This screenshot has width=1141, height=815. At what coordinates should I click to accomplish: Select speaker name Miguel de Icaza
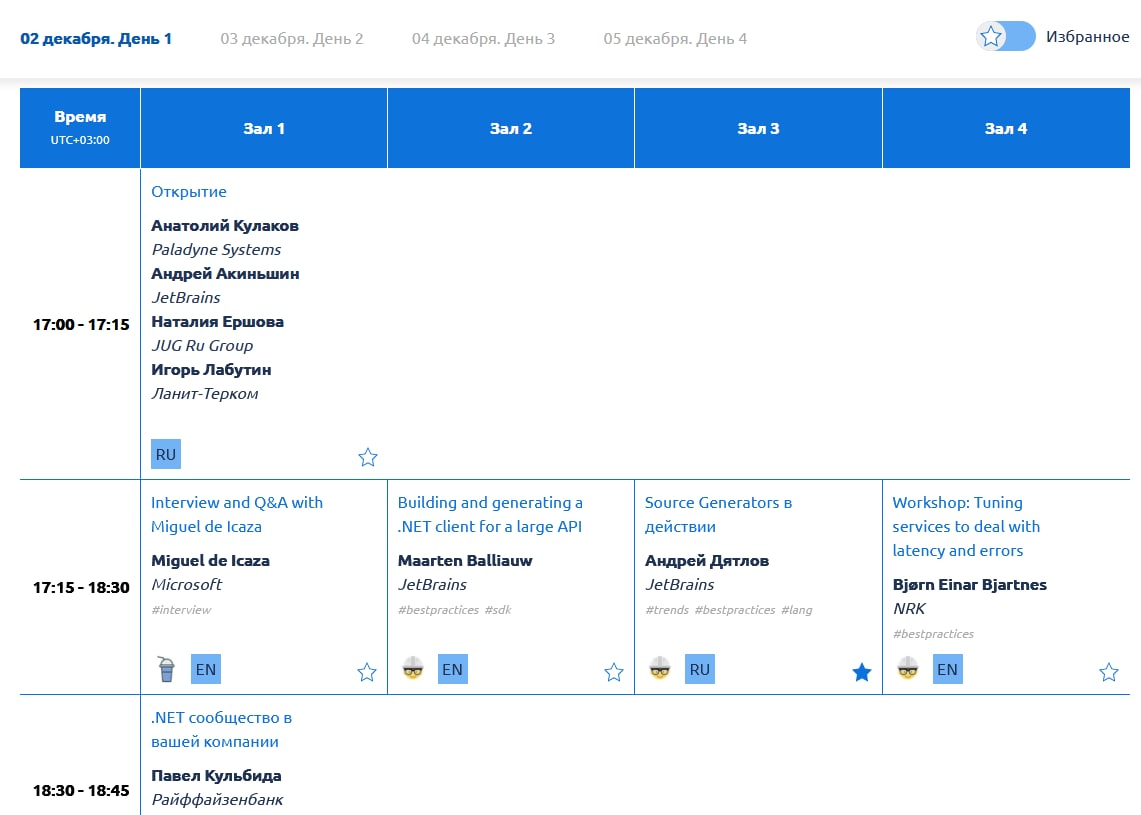tap(210, 560)
